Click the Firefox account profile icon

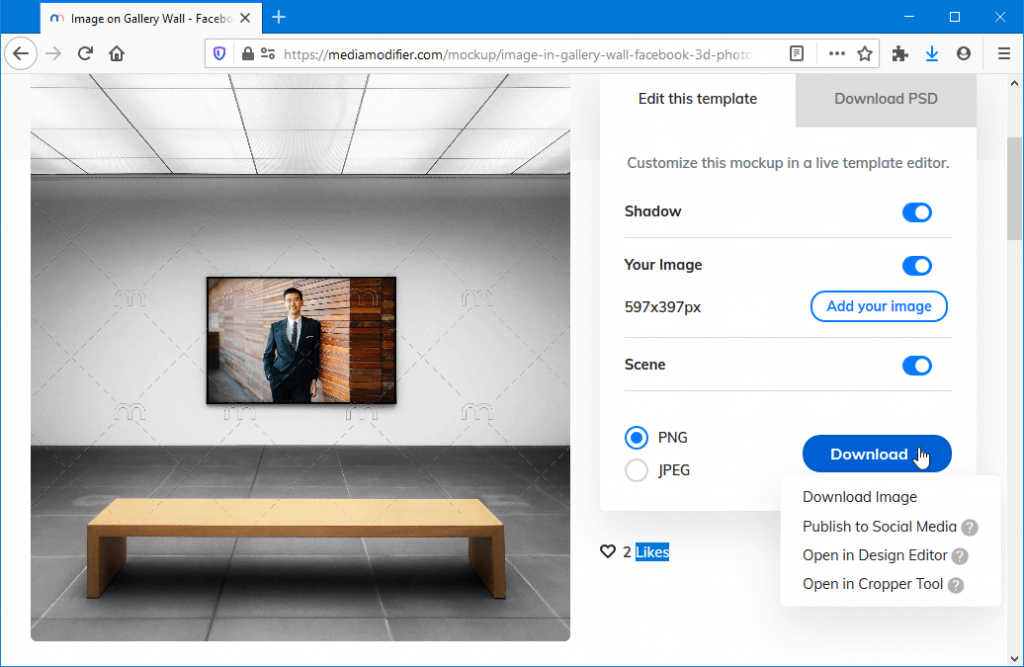962,53
